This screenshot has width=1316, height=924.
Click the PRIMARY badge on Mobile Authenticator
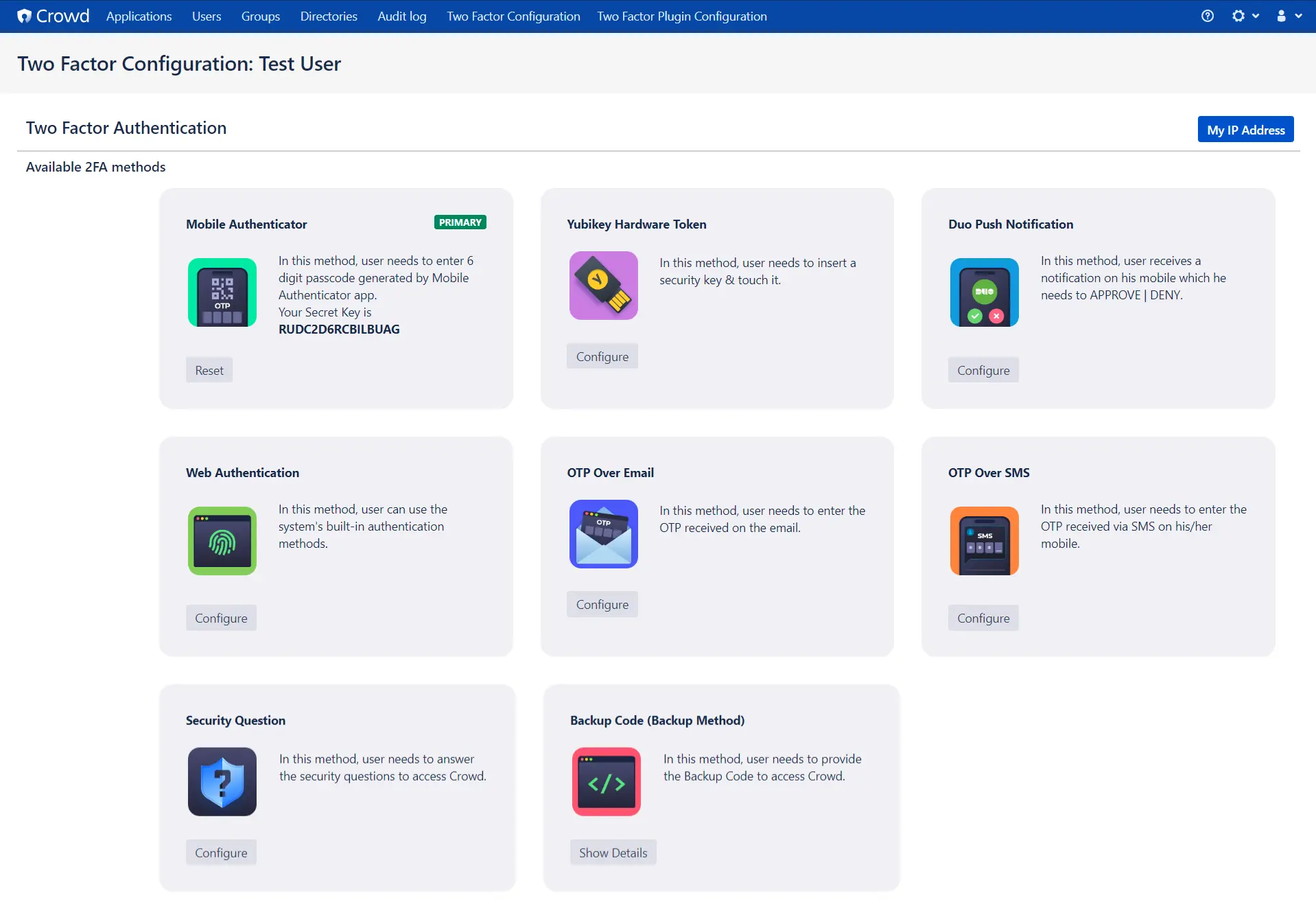[460, 222]
